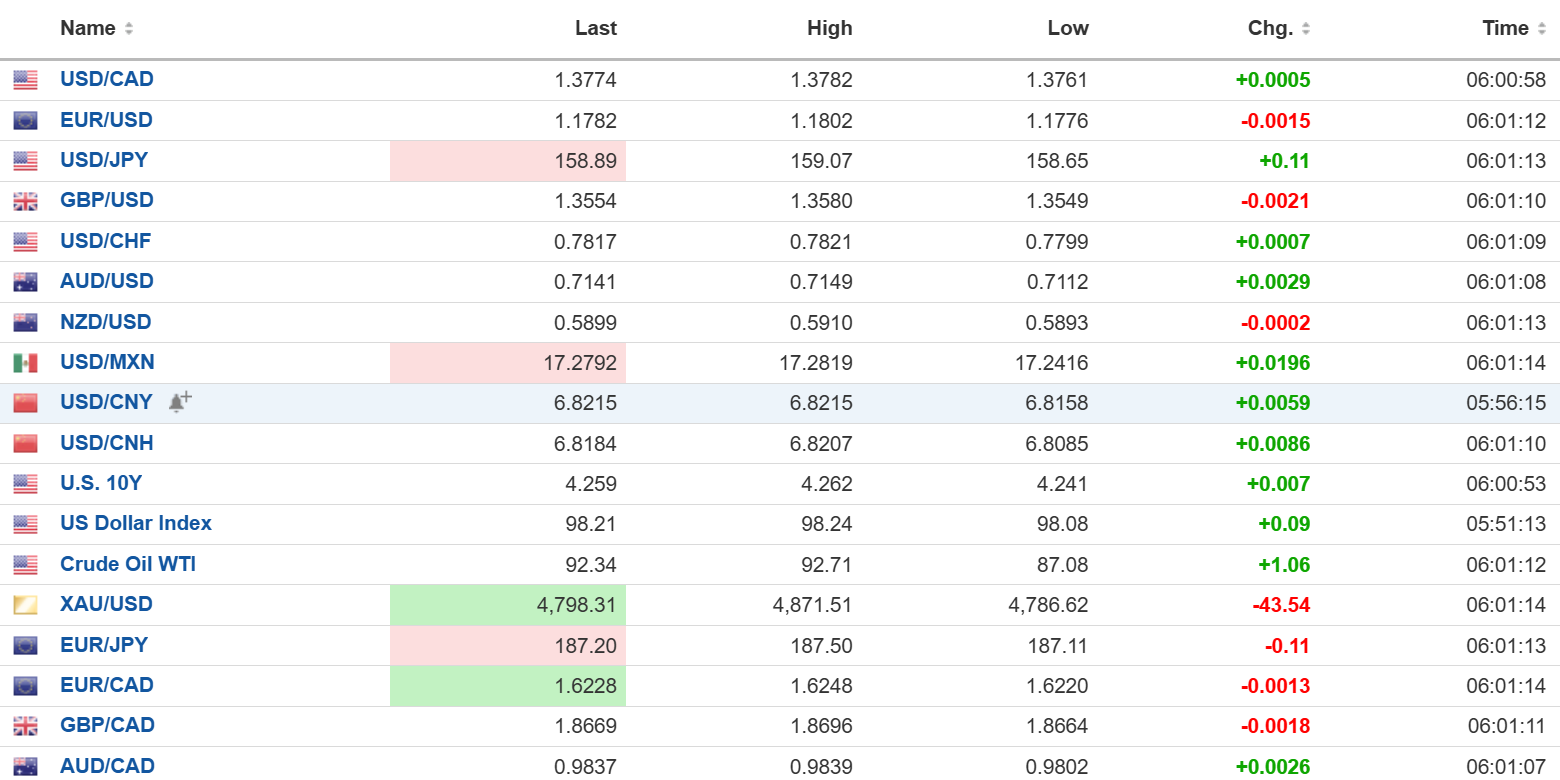Click the High column header
This screenshot has width=1560, height=780.
click(829, 29)
